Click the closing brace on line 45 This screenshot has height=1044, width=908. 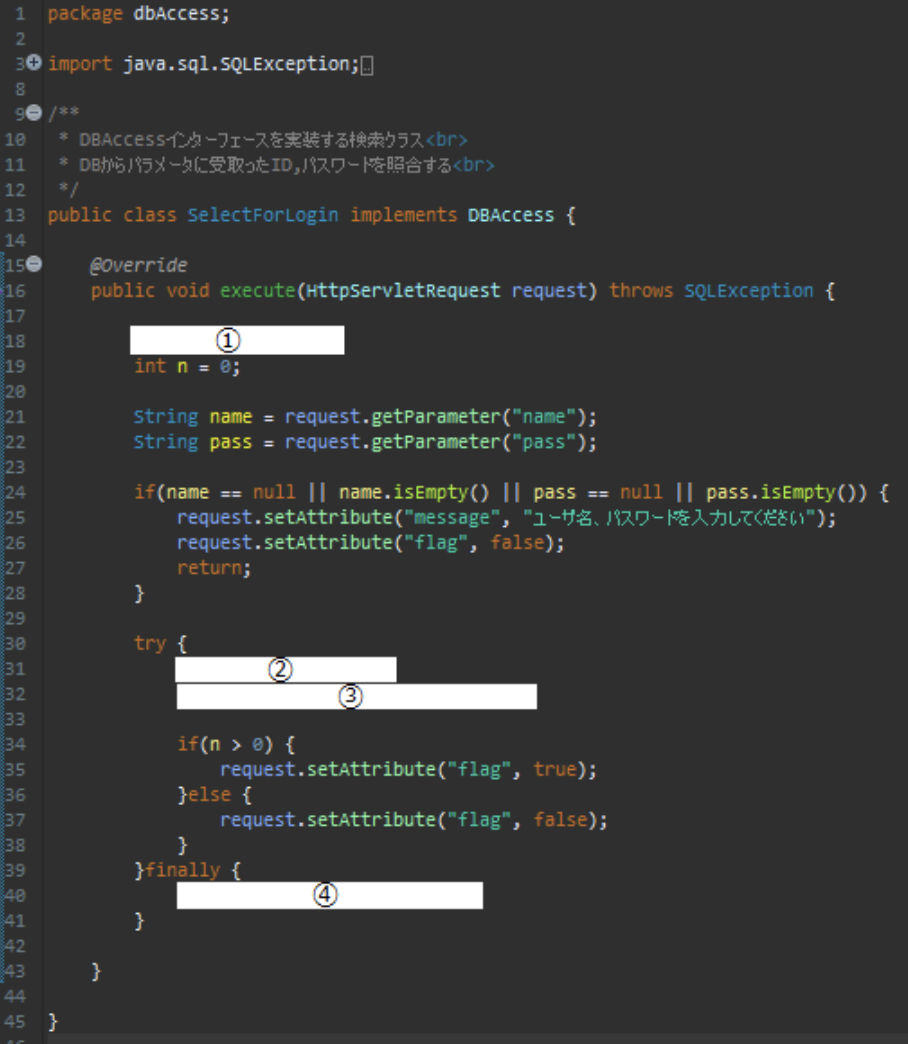coord(53,1021)
